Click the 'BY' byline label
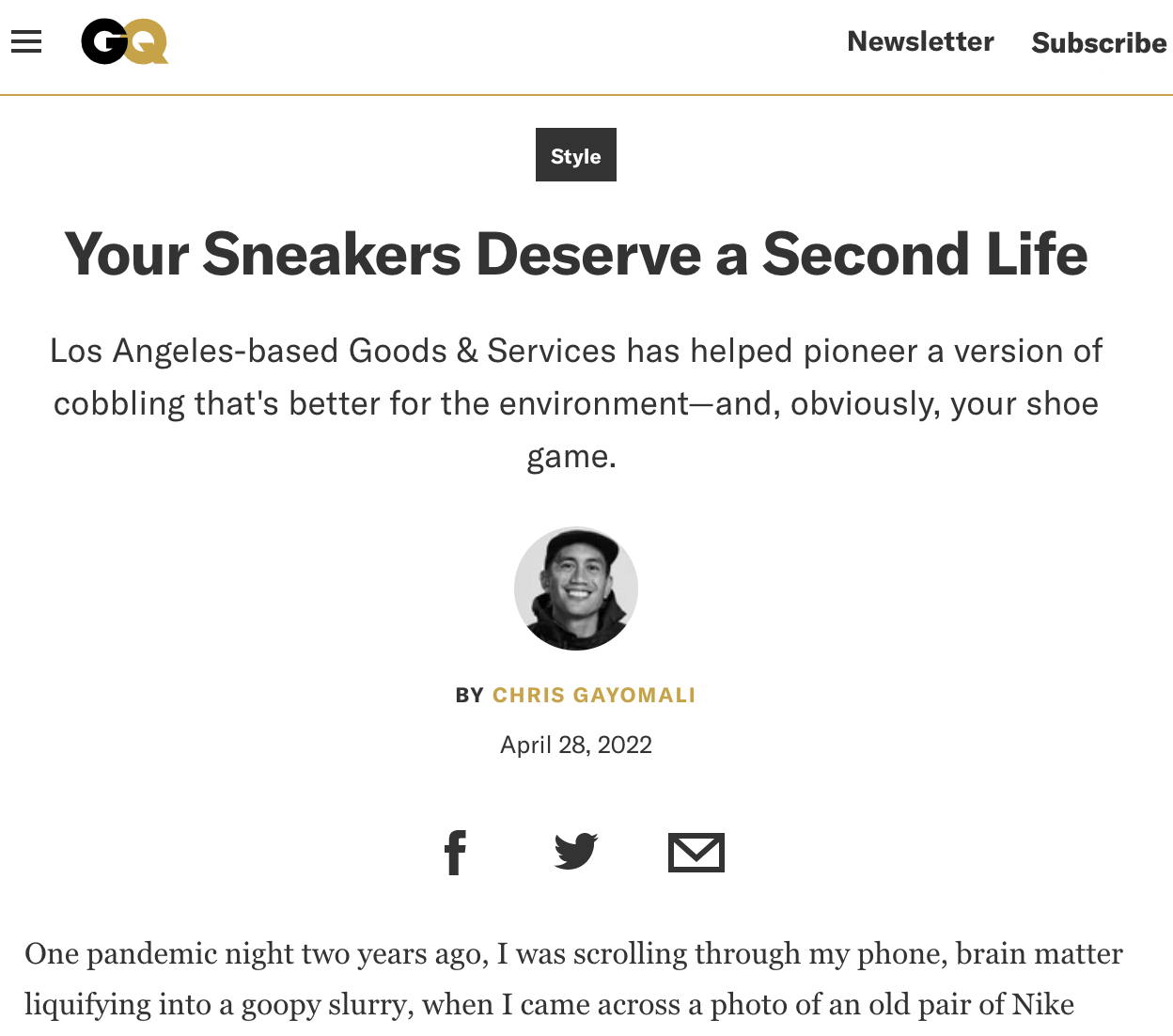 [x=469, y=696]
